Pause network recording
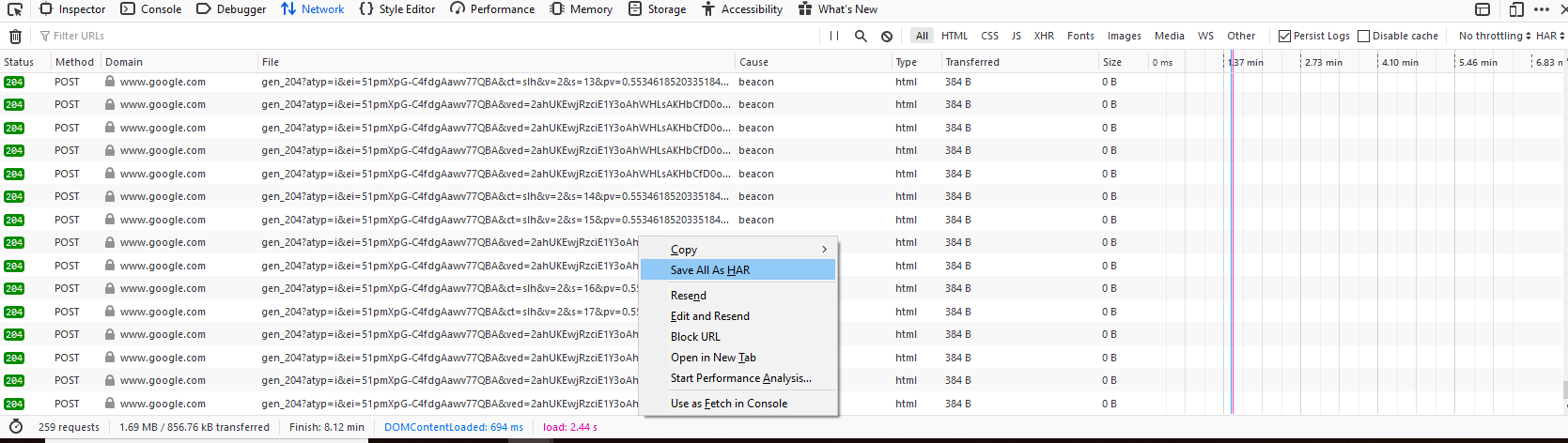The height and width of the screenshot is (443, 1568). click(x=834, y=37)
